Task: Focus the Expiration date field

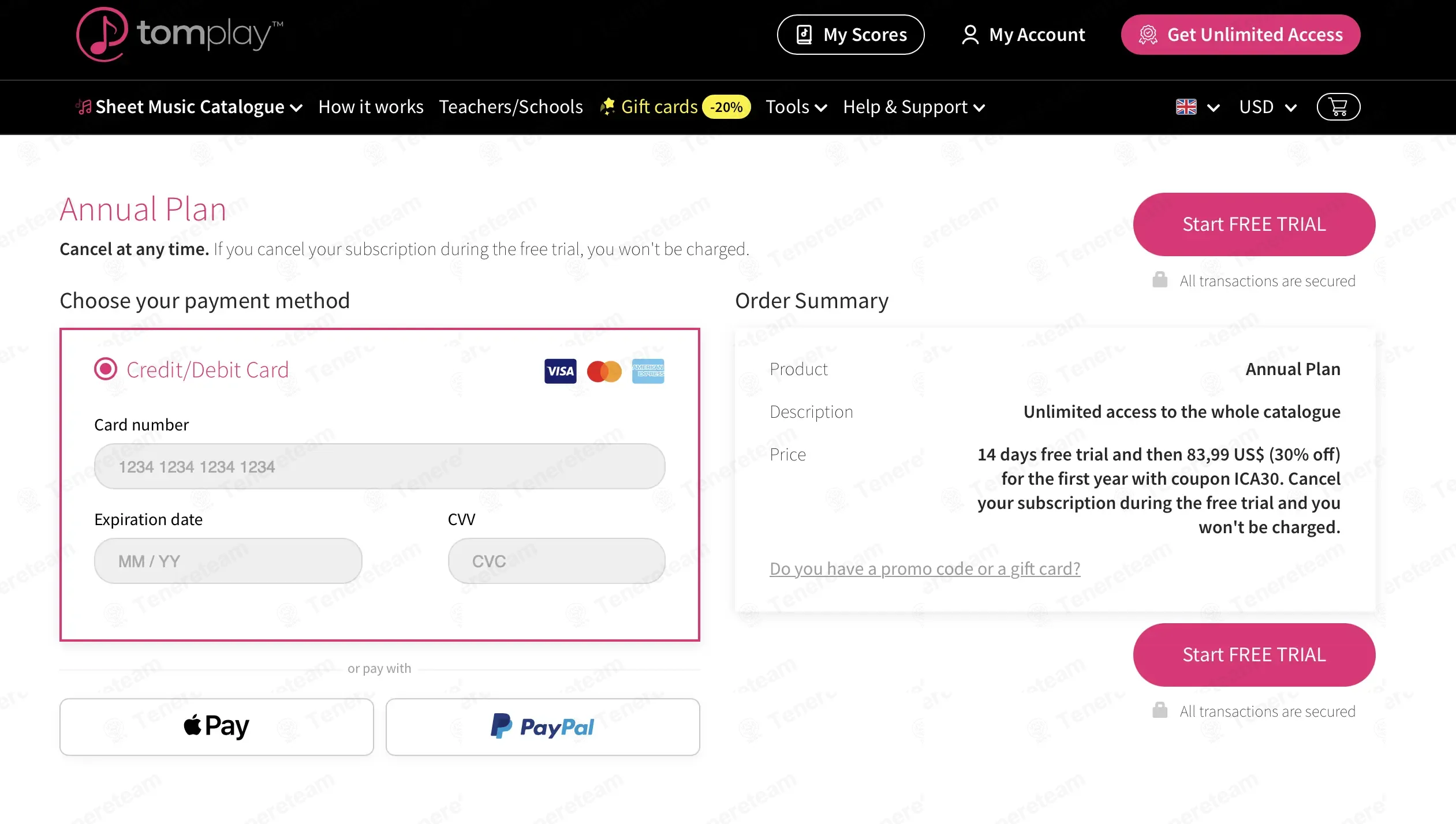Action: tap(227, 561)
